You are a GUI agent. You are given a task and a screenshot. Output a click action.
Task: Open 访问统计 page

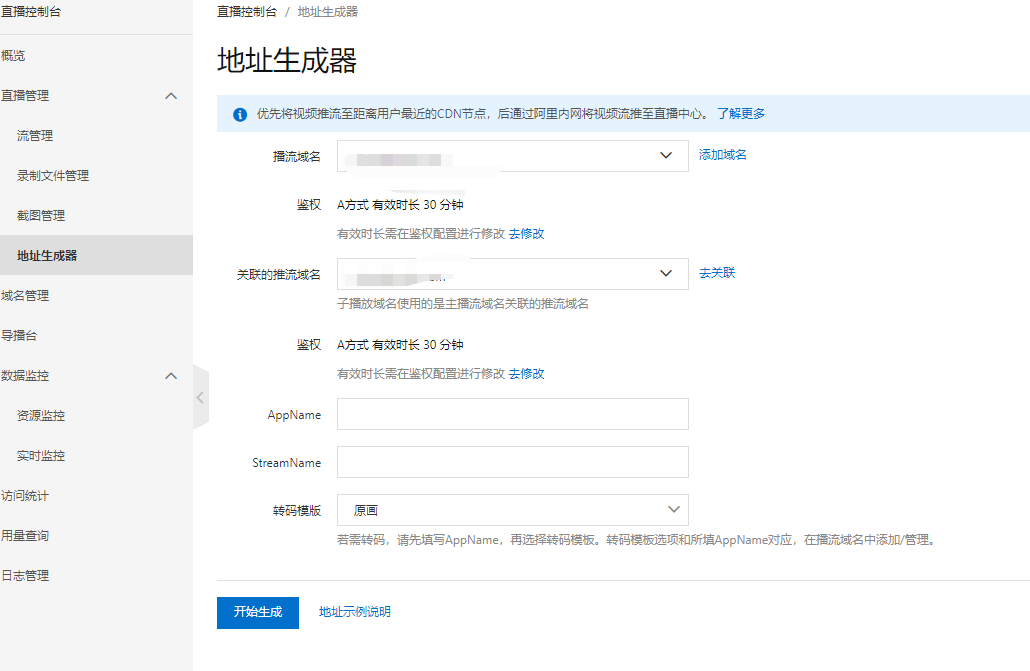tap(25, 496)
